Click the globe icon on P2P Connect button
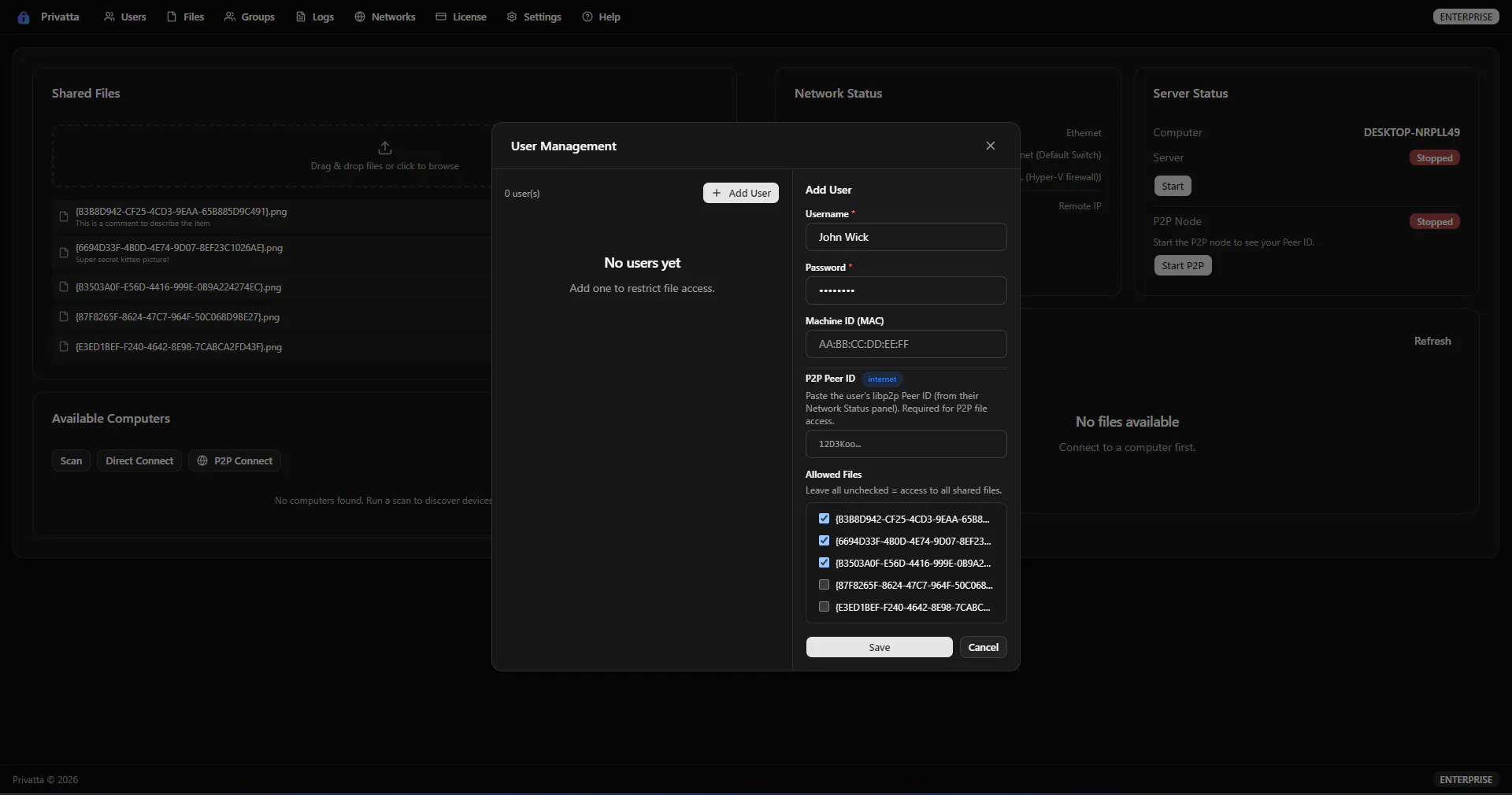Screen dimensions: 1512x795 [x=202, y=460]
